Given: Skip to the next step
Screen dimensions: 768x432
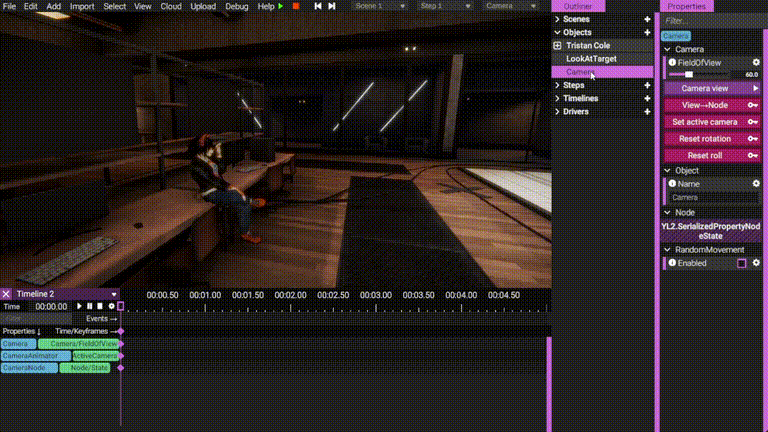Looking at the screenshot, I should (x=332, y=6).
